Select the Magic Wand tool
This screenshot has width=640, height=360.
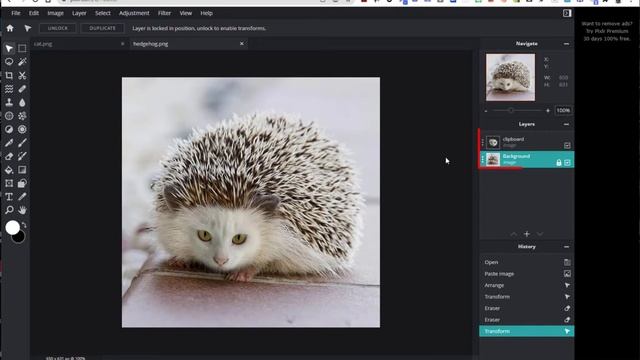(x=22, y=62)
